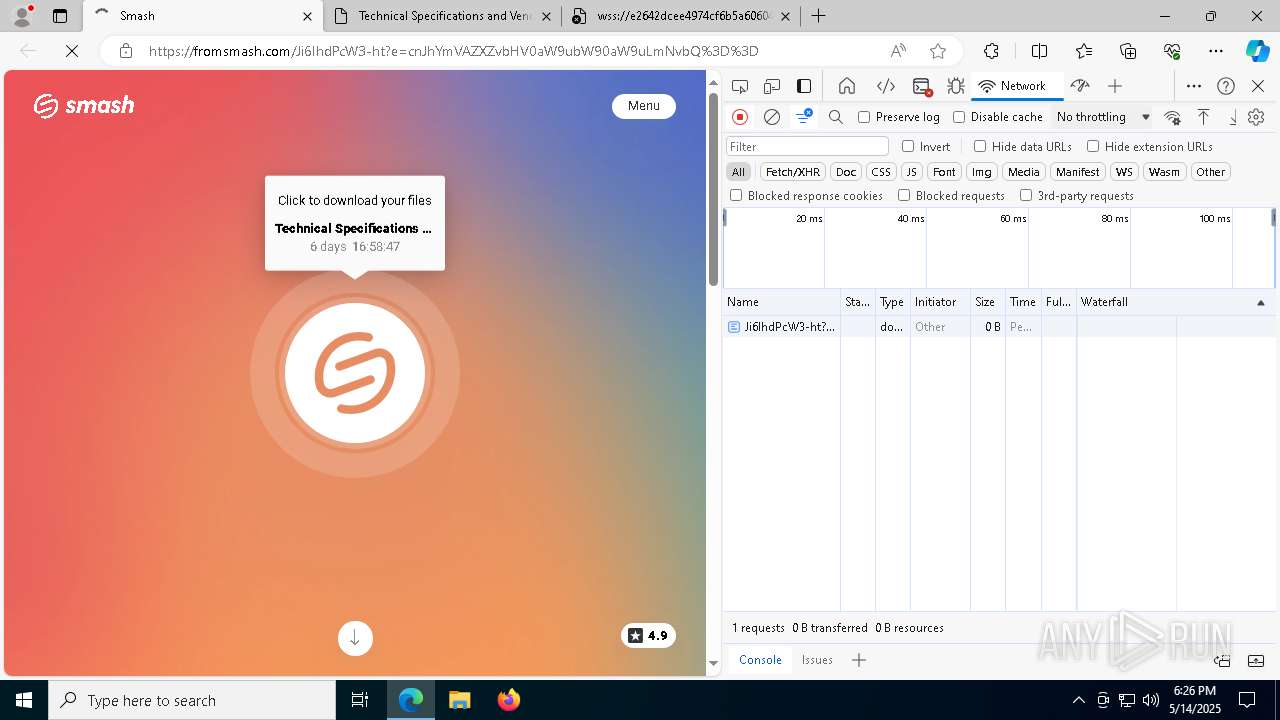Select the inspect element tool in DevTools
The width and height of the screenshot is (1280, 720).
click(740, 86)
